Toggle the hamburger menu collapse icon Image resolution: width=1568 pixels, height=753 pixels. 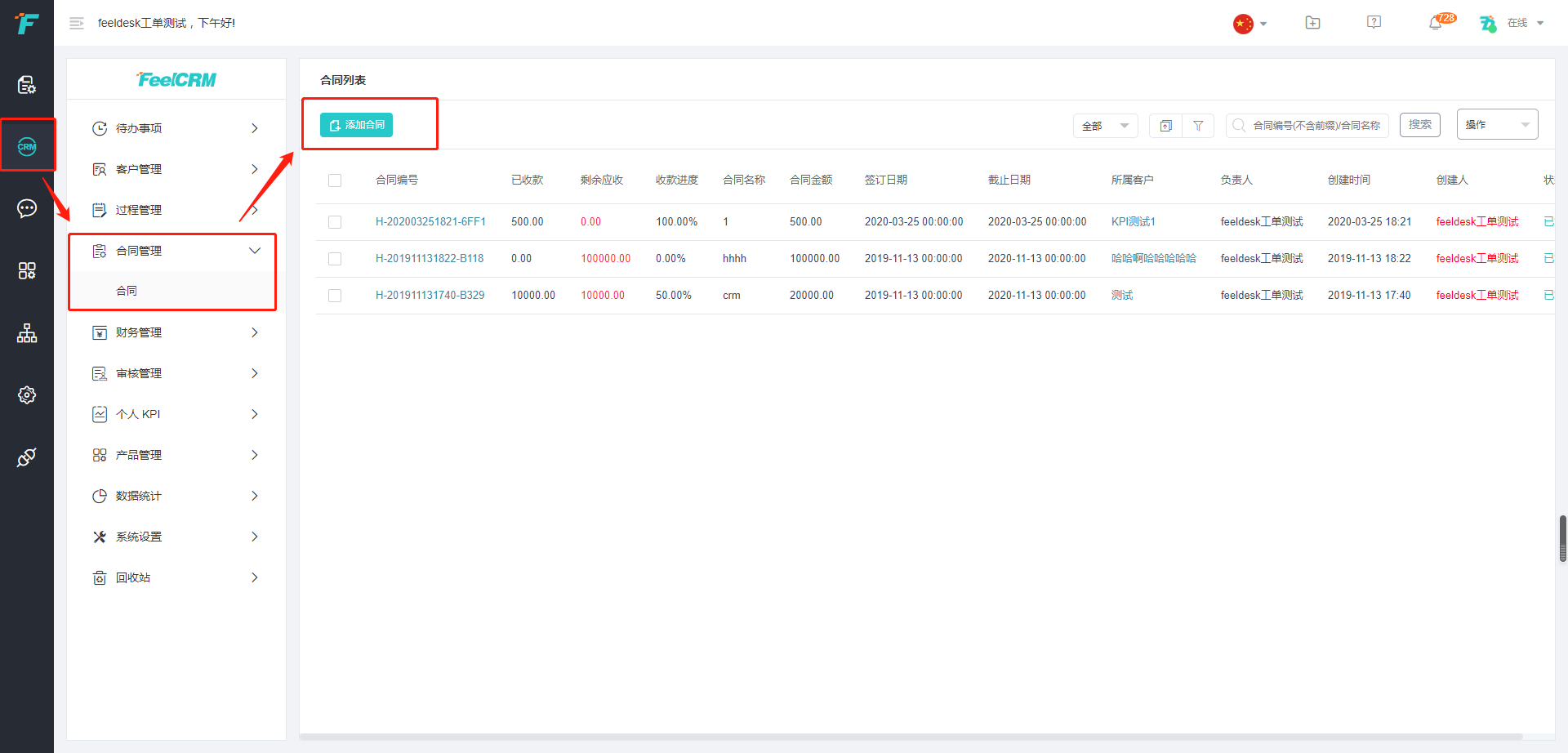click(77, 24)
